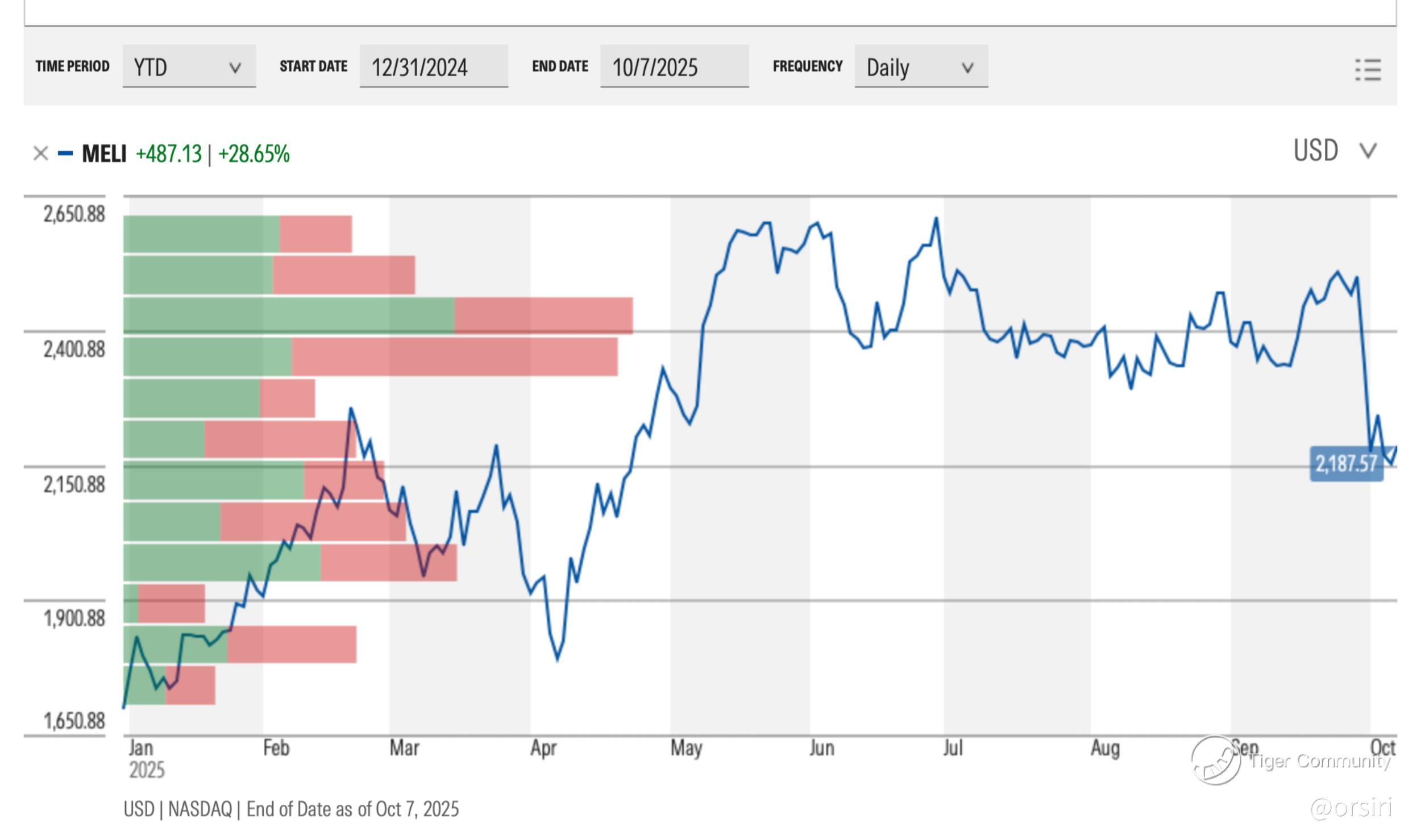Click the +28.65% gain label
Screen dimensions: 1421x840
coord(254,153)
